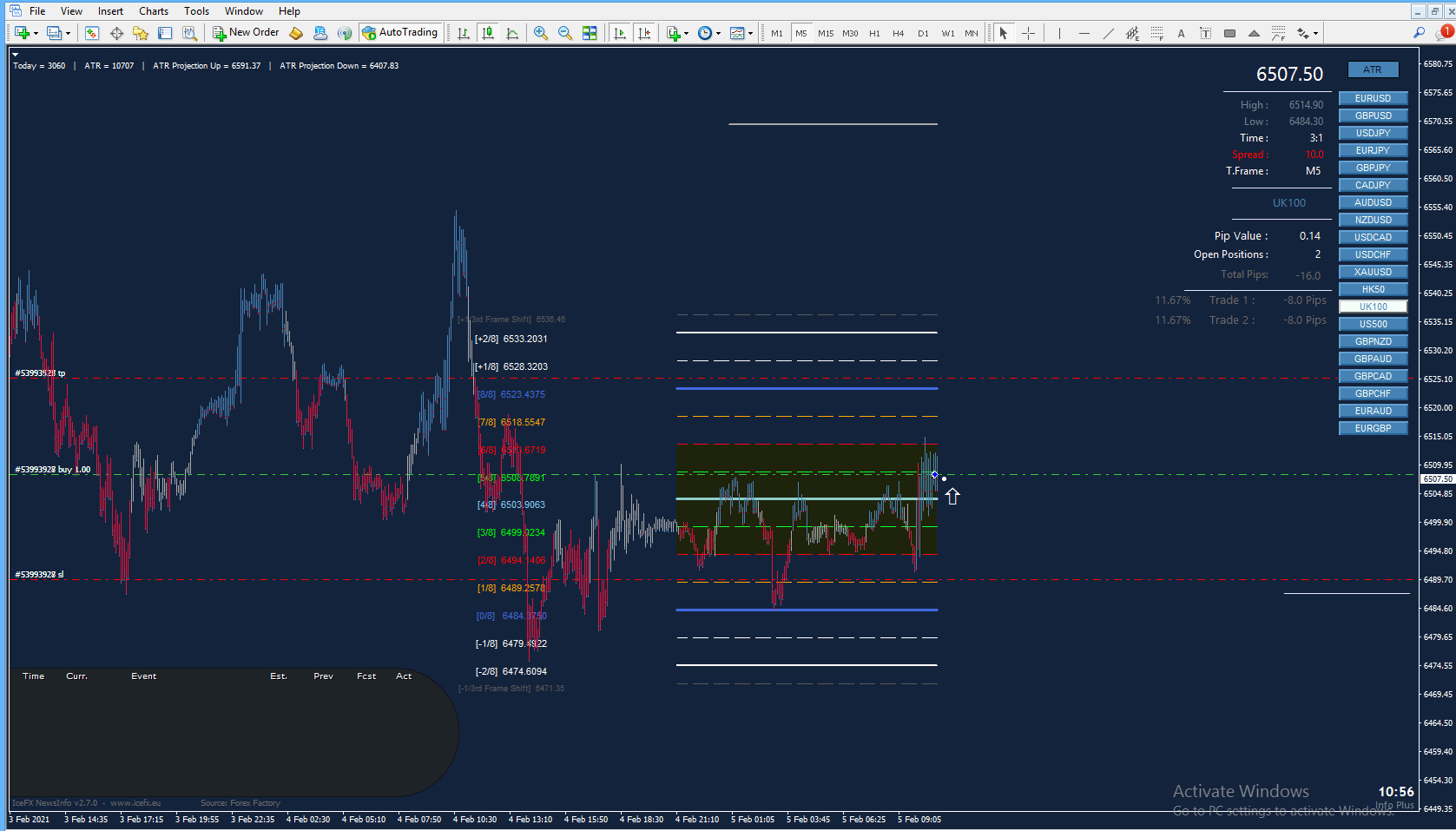The width and height of the screenshot is (1456, 831).
Task: Expand the Periods clock dropdown arrow
Action: 718,33
